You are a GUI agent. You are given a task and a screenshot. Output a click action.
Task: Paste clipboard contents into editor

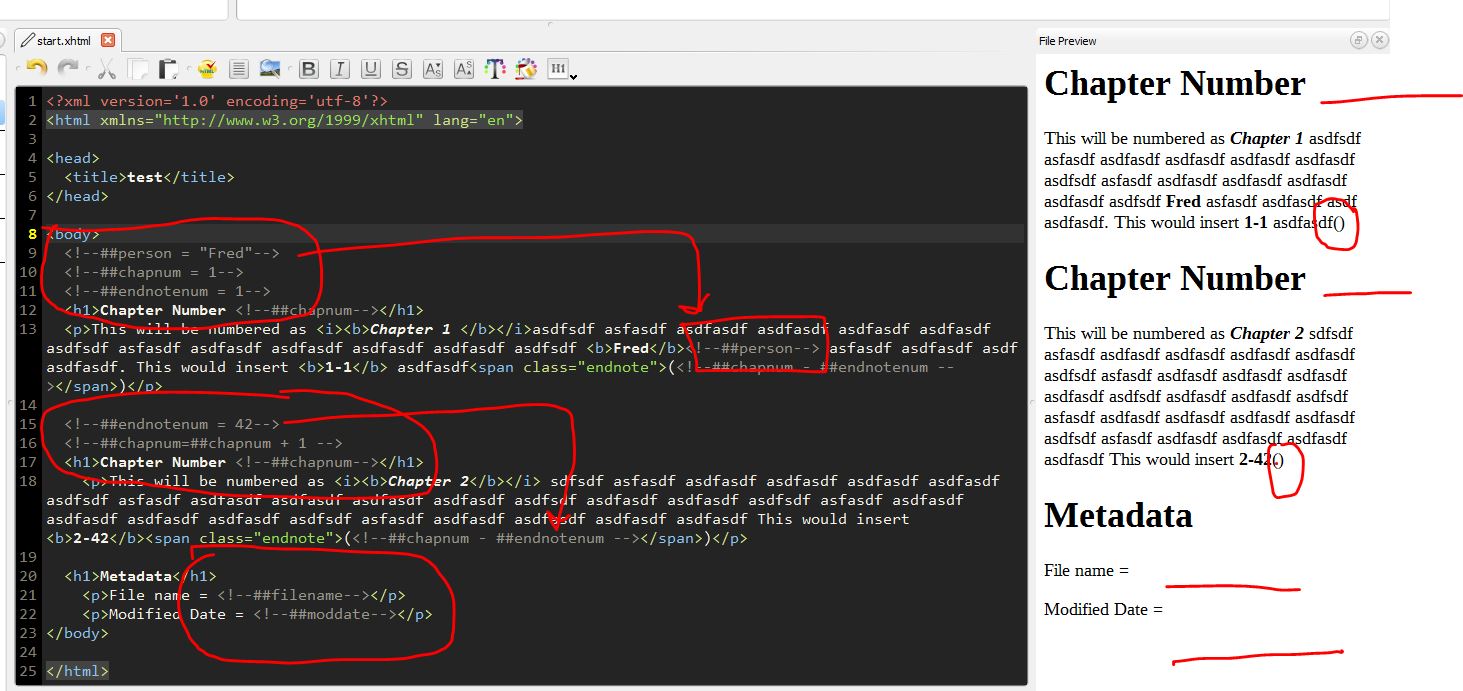(x=169, y=69)
